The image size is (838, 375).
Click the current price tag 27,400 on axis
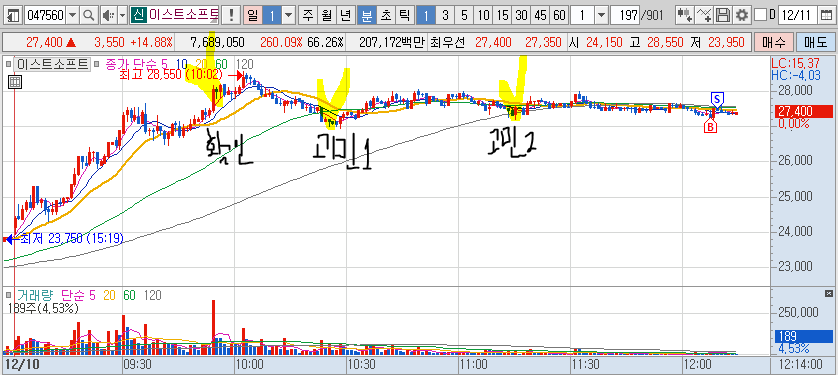pos(803,111)
